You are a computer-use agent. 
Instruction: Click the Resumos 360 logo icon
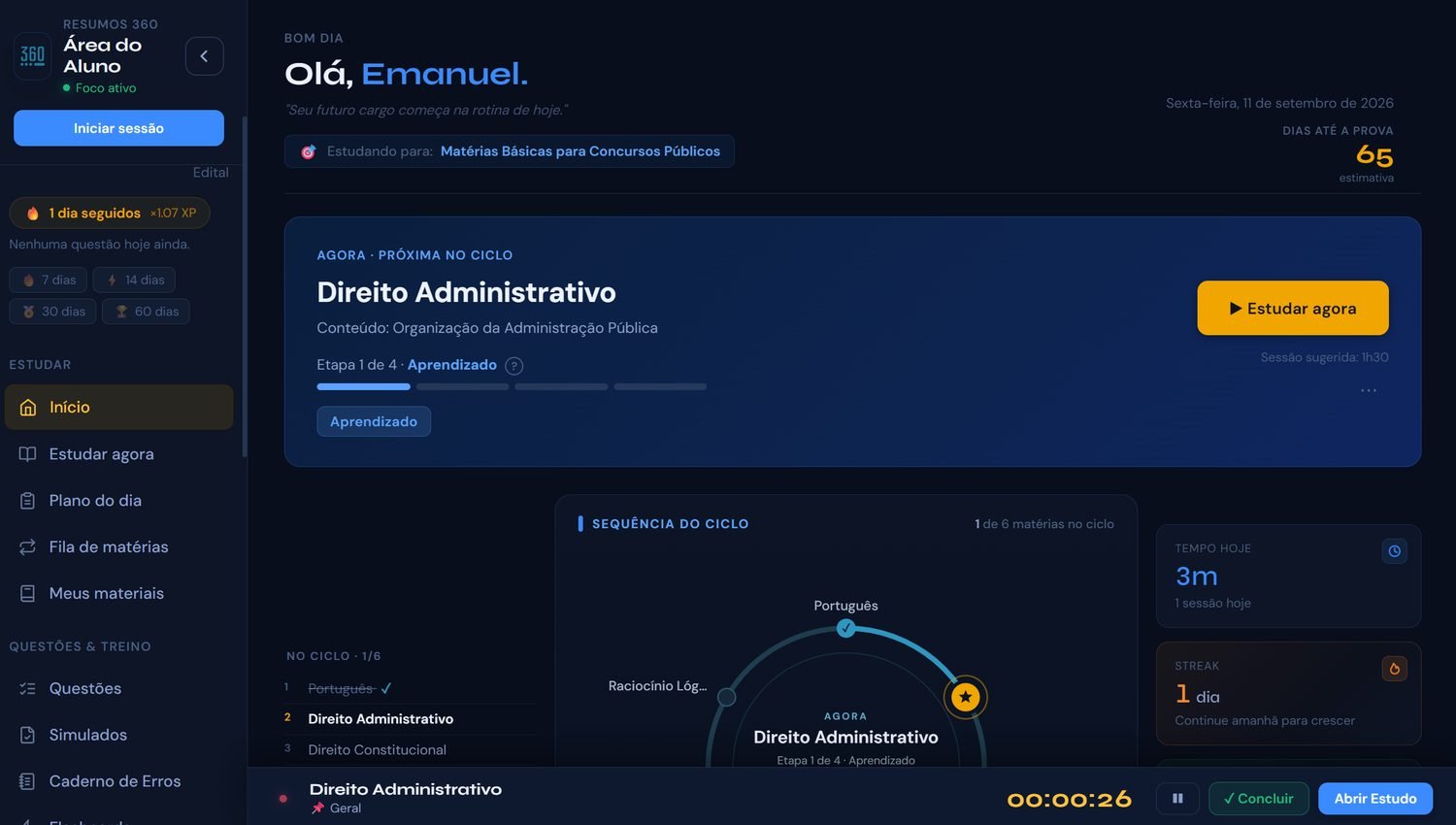pyautogui.click(x=32, y=56)
